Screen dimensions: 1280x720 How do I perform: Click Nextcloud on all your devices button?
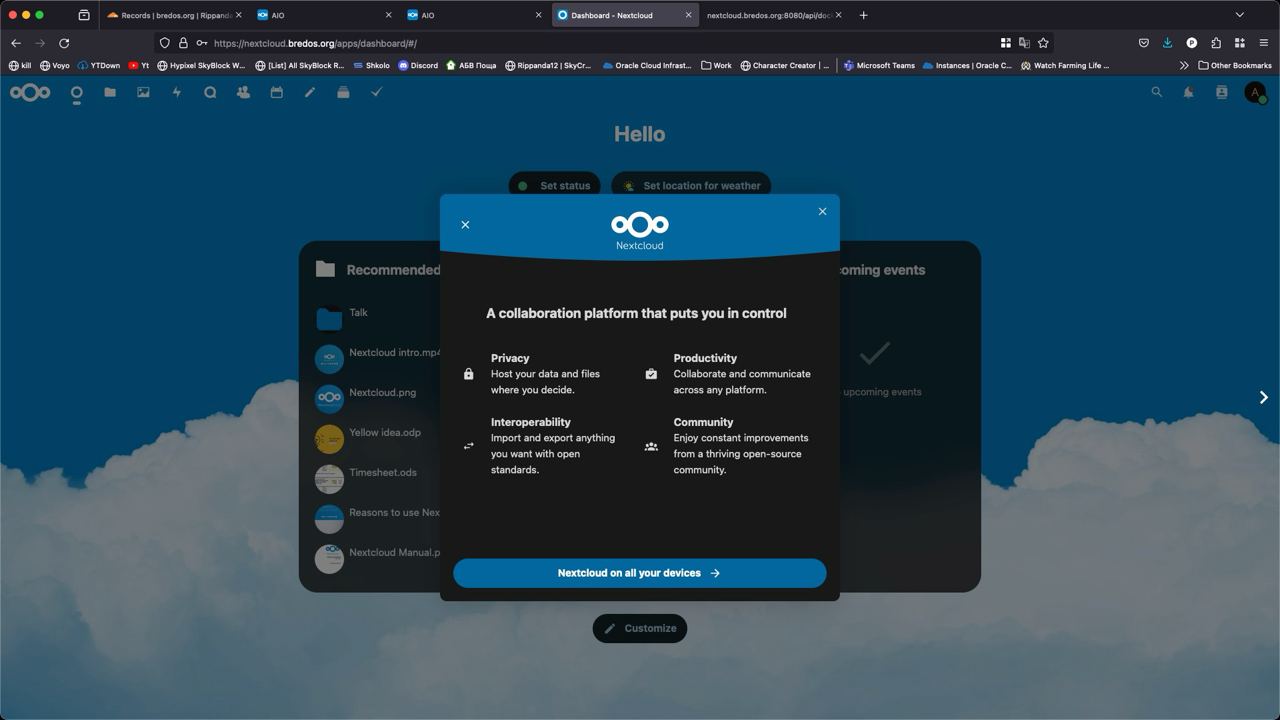coord(640,573)
